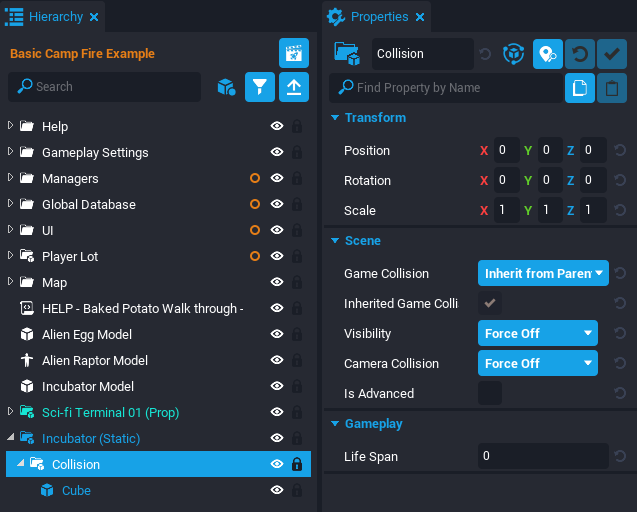637x512 pixels.
Task: Select the Sci-fi Terminal 01 (Prop) item
Action: (x=110, y=412)
